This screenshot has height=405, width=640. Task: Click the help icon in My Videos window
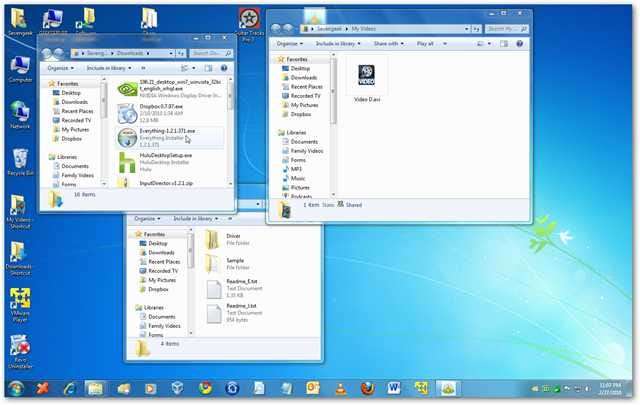[519, 44]
